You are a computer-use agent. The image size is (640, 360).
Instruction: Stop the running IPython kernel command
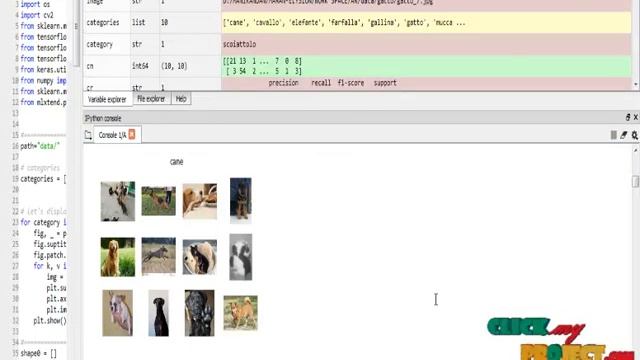click(613, 135)
